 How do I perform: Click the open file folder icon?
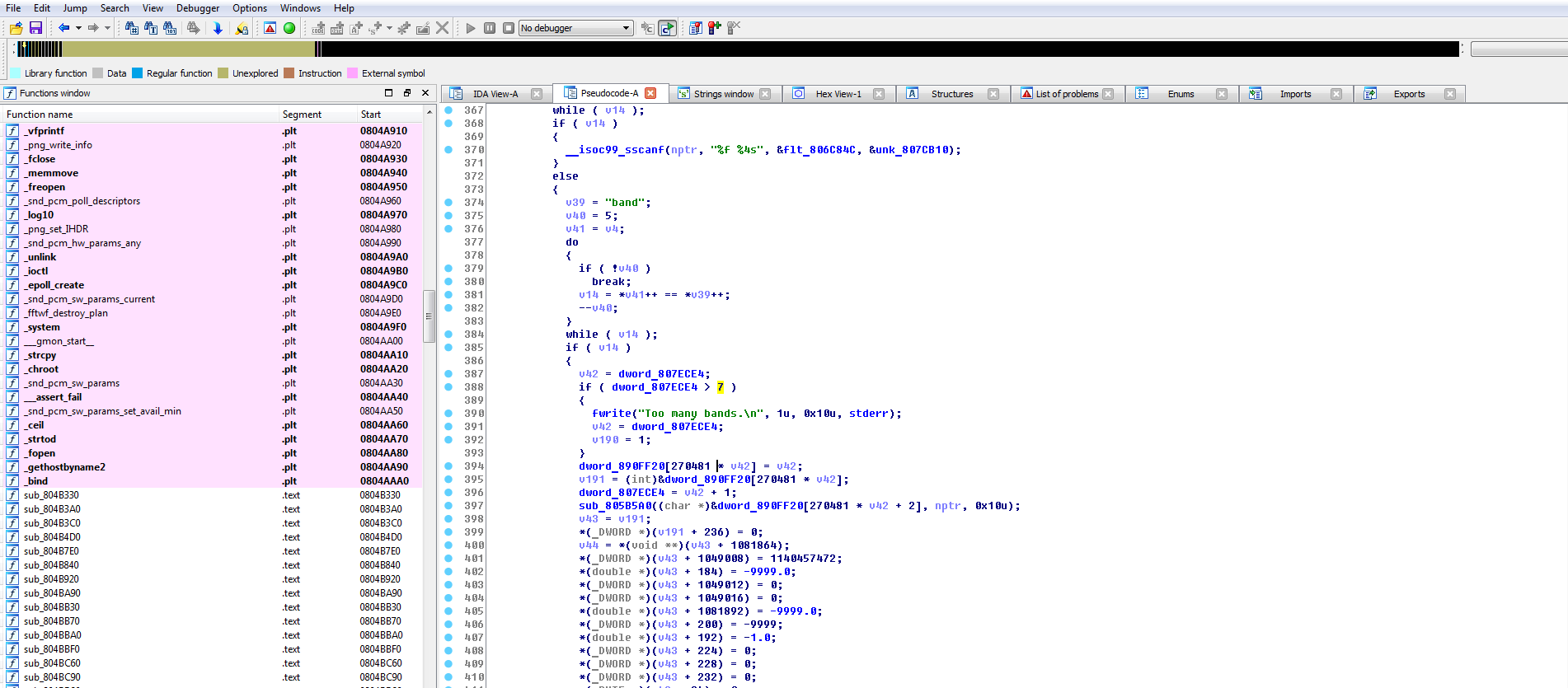pyautogui.click(x=16, y=28)
